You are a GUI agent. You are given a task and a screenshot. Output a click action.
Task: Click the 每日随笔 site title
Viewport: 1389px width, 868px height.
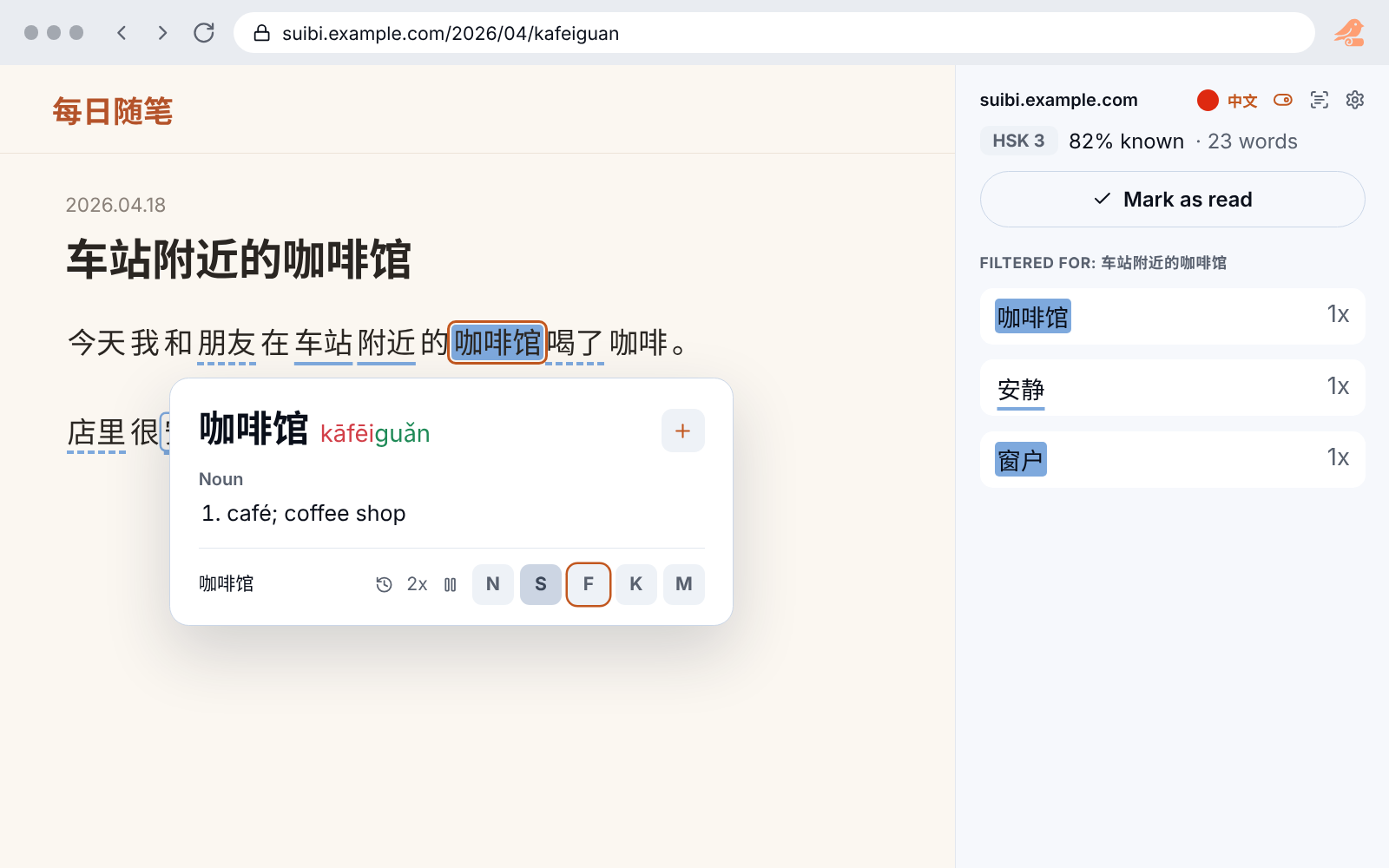coord(113,111)
